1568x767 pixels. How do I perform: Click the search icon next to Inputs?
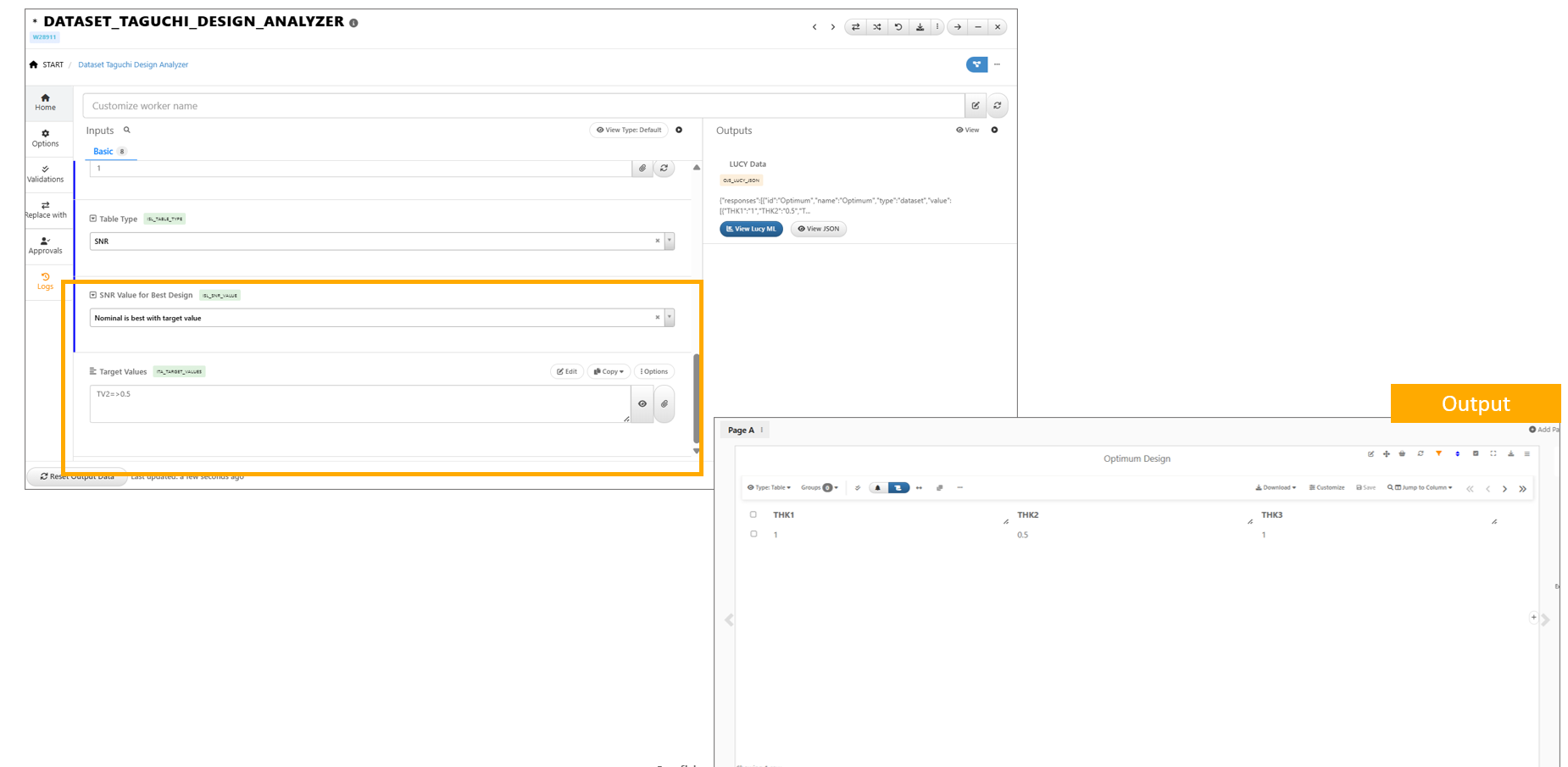point(127,131)
